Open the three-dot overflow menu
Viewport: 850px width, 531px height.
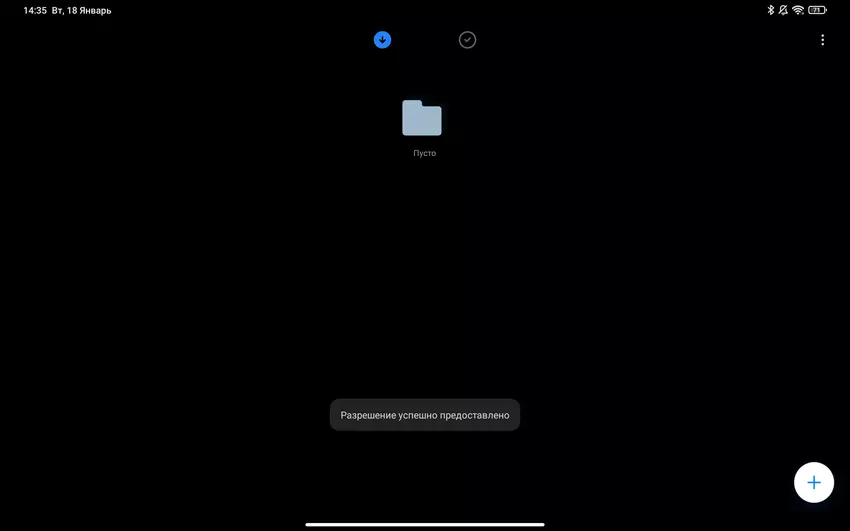tap(822, 40)
